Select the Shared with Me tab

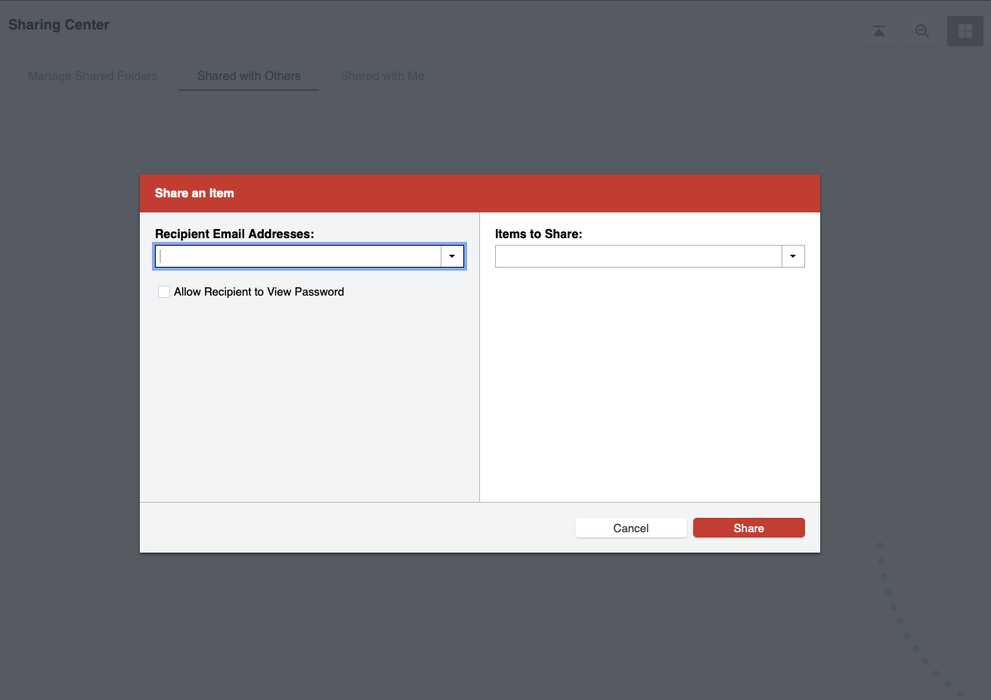(382, 75)
